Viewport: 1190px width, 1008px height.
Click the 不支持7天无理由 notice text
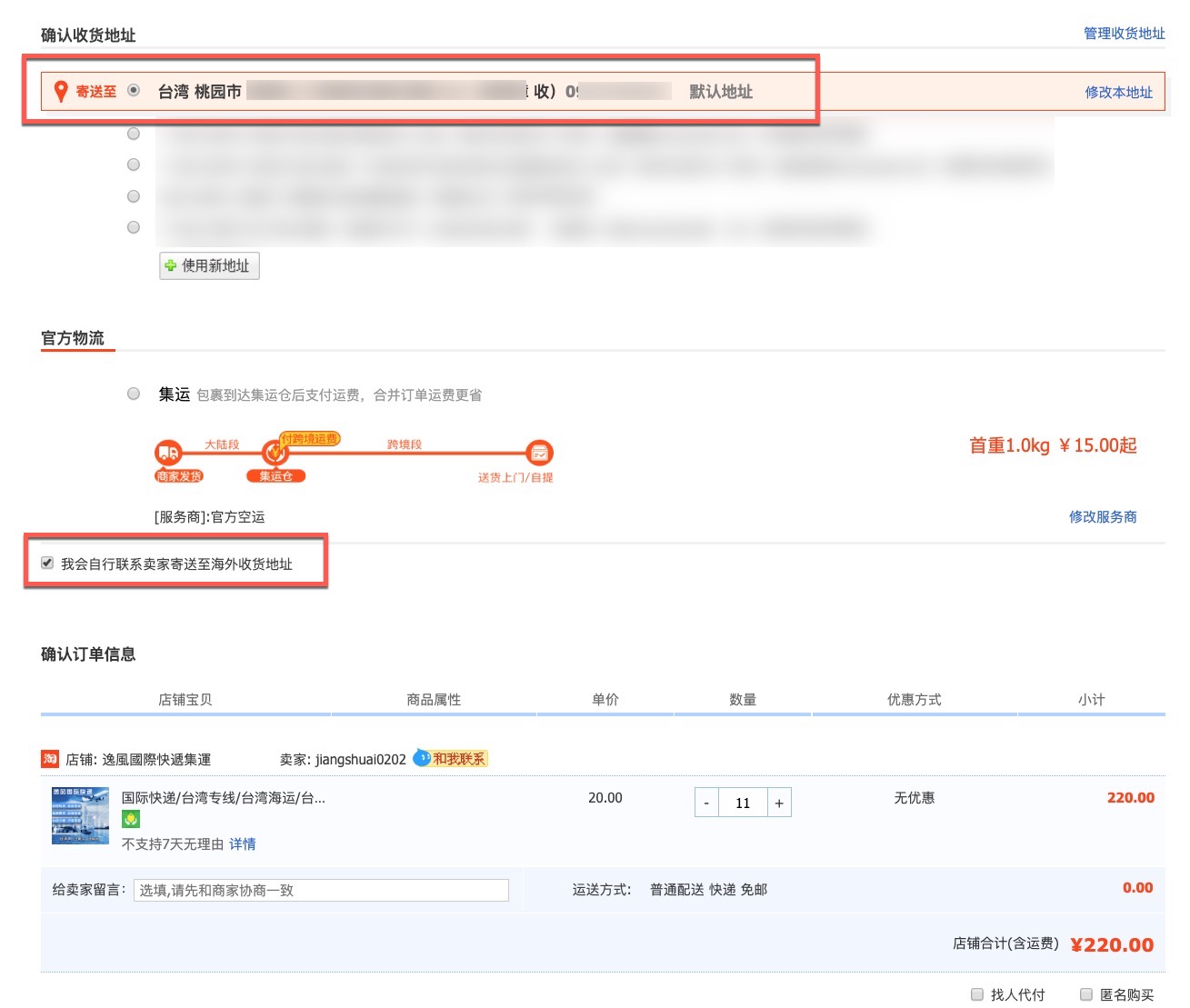(x=173, y=844)
